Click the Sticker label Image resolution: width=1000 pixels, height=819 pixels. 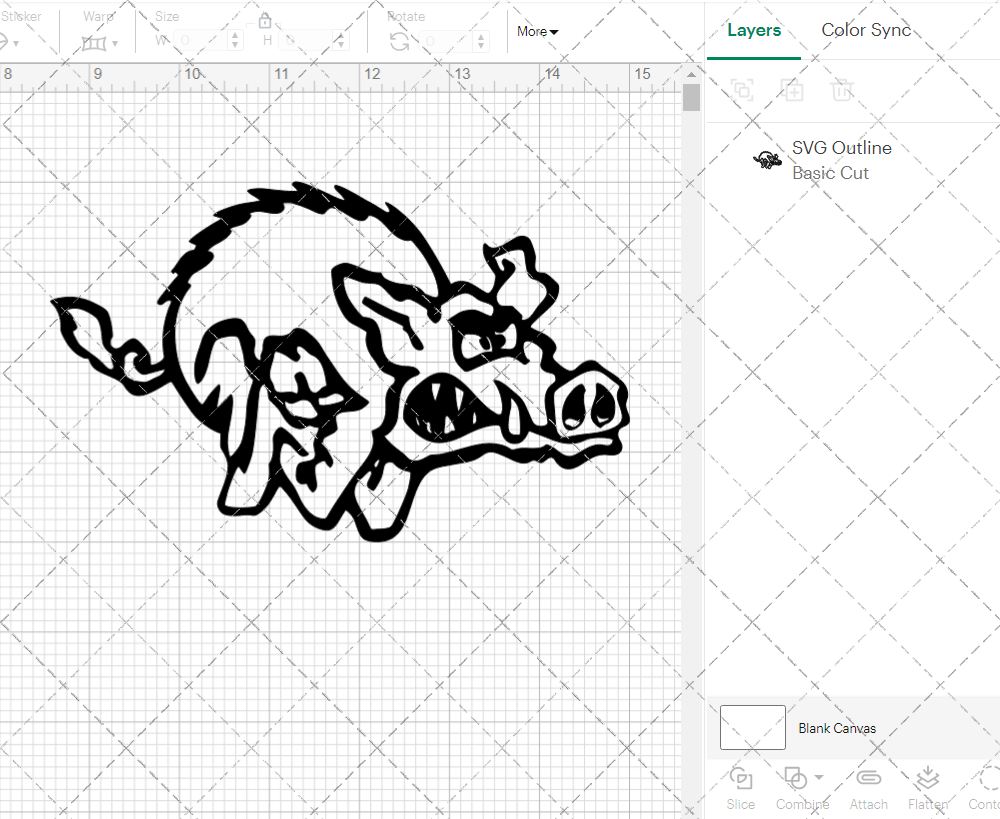tap(23, 16)
